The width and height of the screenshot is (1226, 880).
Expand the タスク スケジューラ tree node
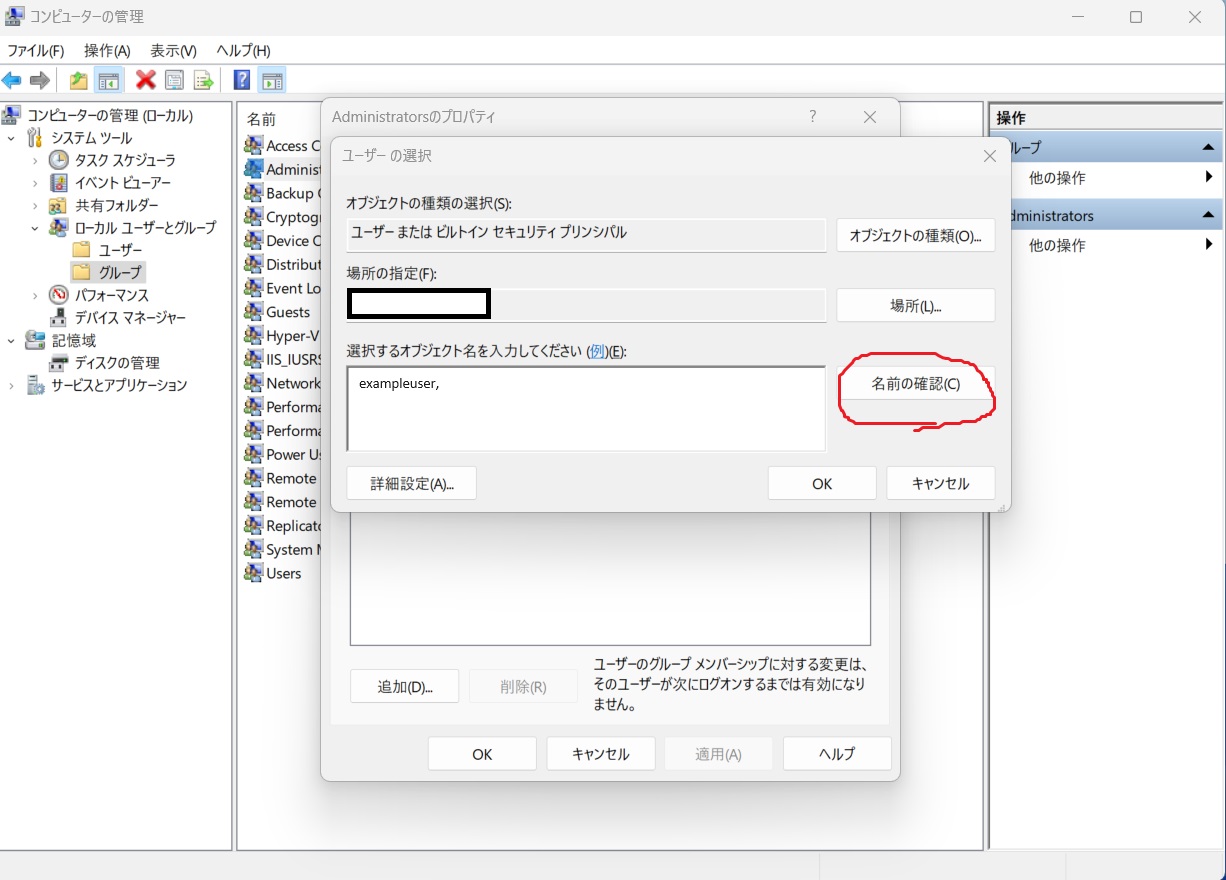point(35,160)
